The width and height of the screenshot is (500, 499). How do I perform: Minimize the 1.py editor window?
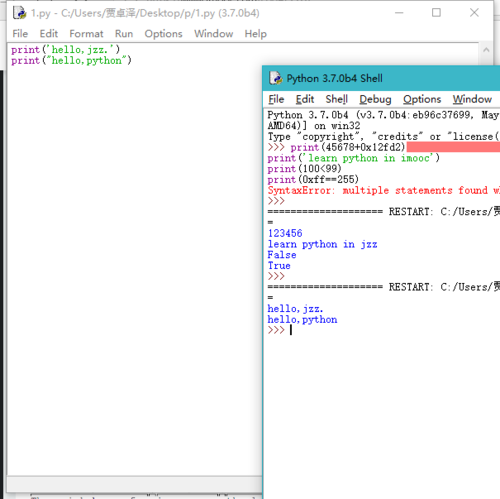pos(399,13)
